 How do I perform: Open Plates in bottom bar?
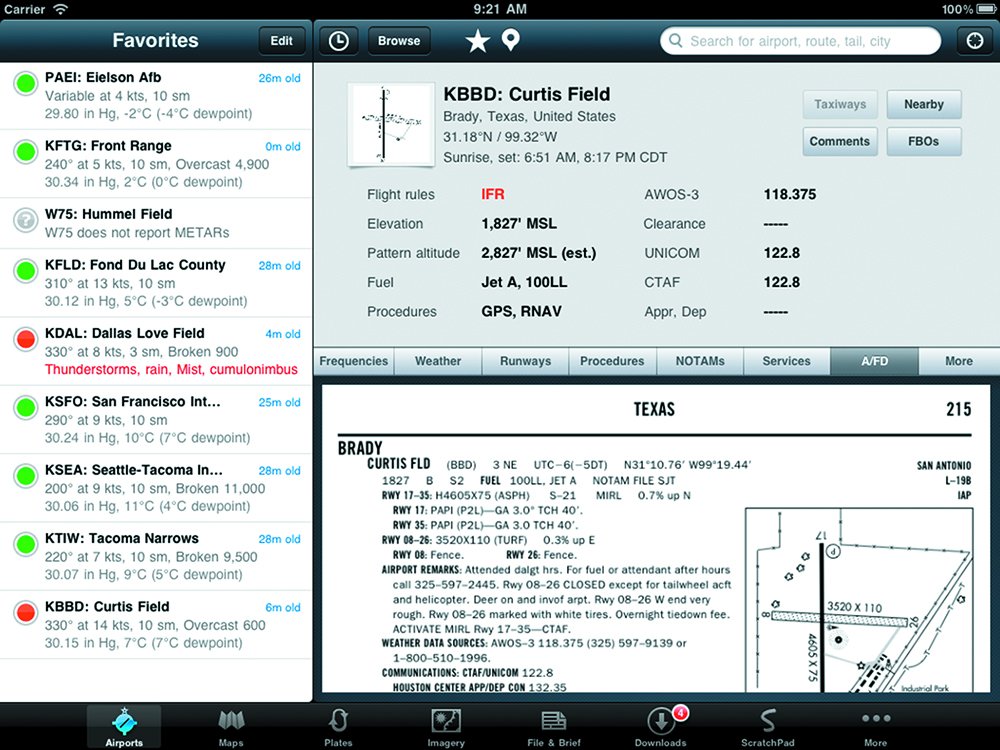[x=338, y=727]
